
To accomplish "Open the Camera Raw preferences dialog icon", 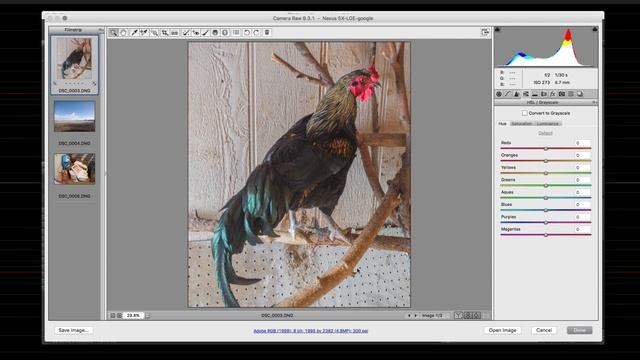I will 236,33.
